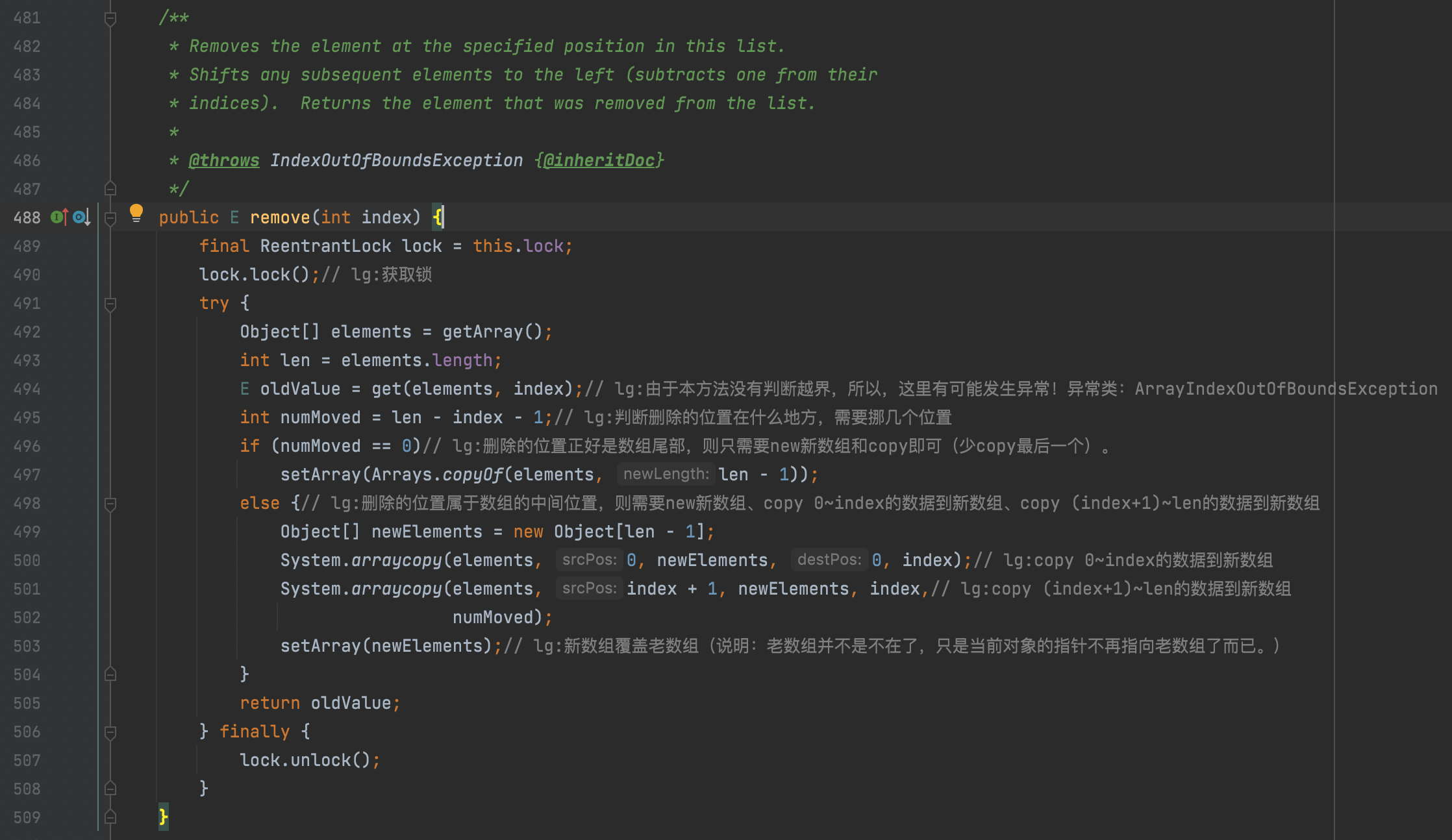Click the green implements-method gutter icon
Screen dimensions: 1452x840
pyautogui.click(x=60, y=217)
